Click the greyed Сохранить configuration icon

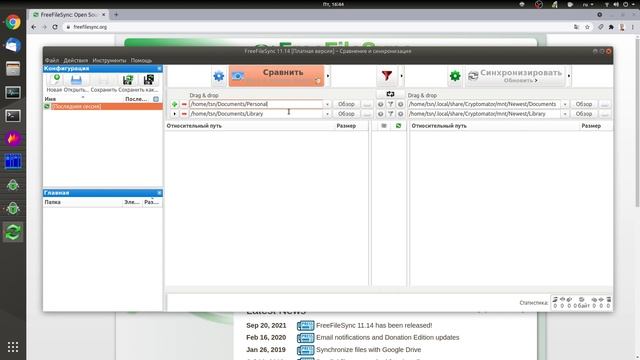coord(104,80)
